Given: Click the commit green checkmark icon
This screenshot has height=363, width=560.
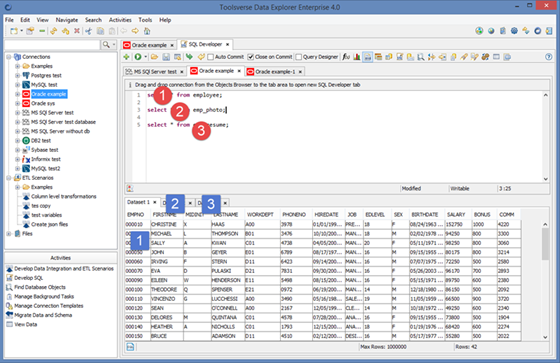Looking at the screenshot, I should (x=189, y=57).
